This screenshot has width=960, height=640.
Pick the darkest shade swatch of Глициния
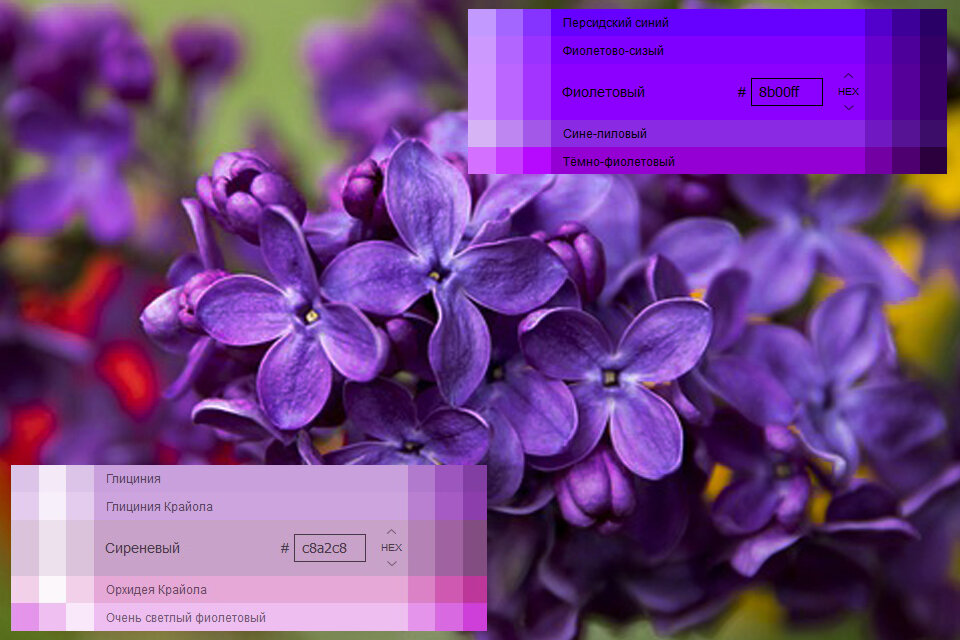click(x=475, y=479)
